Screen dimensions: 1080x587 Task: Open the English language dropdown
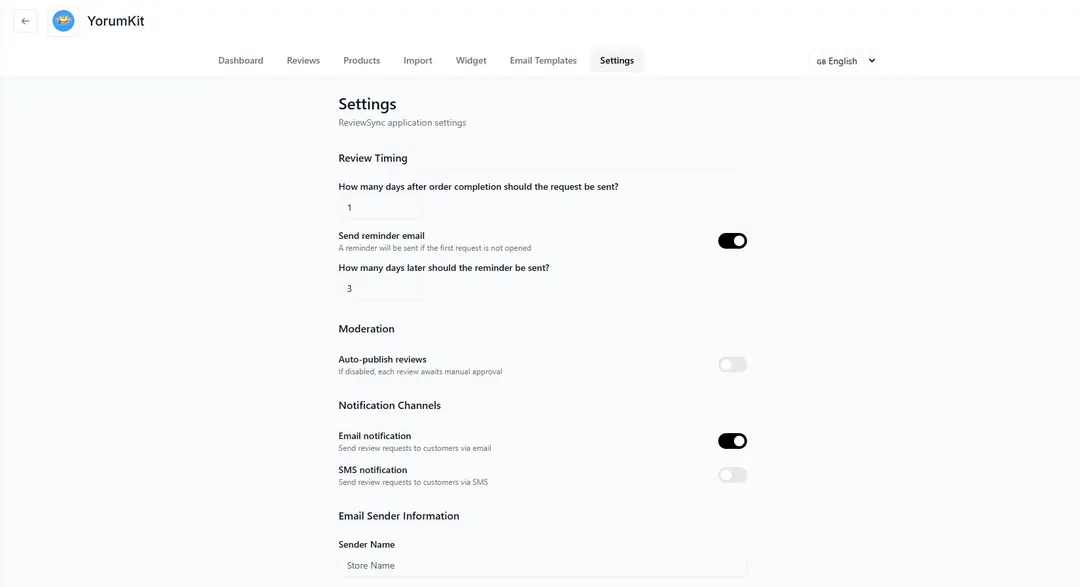(x=845, y=61)
